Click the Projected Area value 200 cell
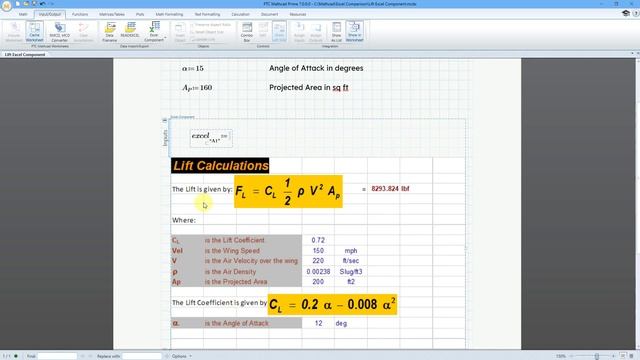Viewport: 640px width, 360px height. (x=318, y=282)
